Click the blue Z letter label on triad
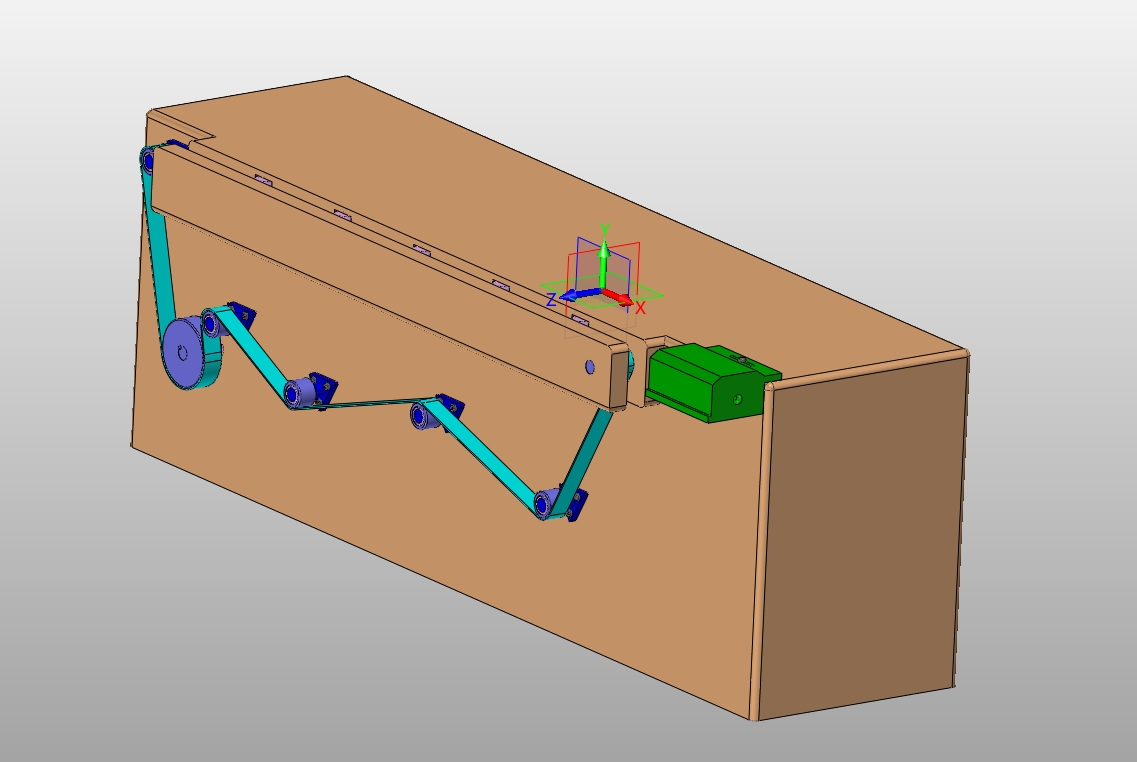Image resolution: width=1137 pixels, height=762 pixels. pos(550,300)
